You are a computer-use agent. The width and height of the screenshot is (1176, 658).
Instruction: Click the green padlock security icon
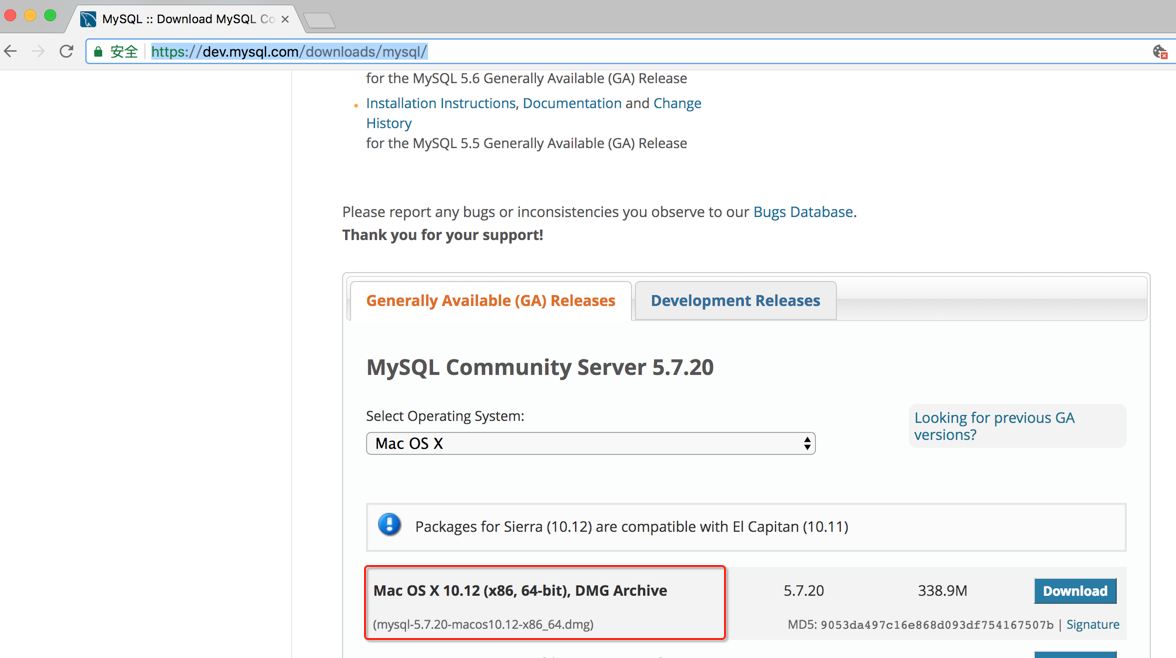tap(98, 52)
